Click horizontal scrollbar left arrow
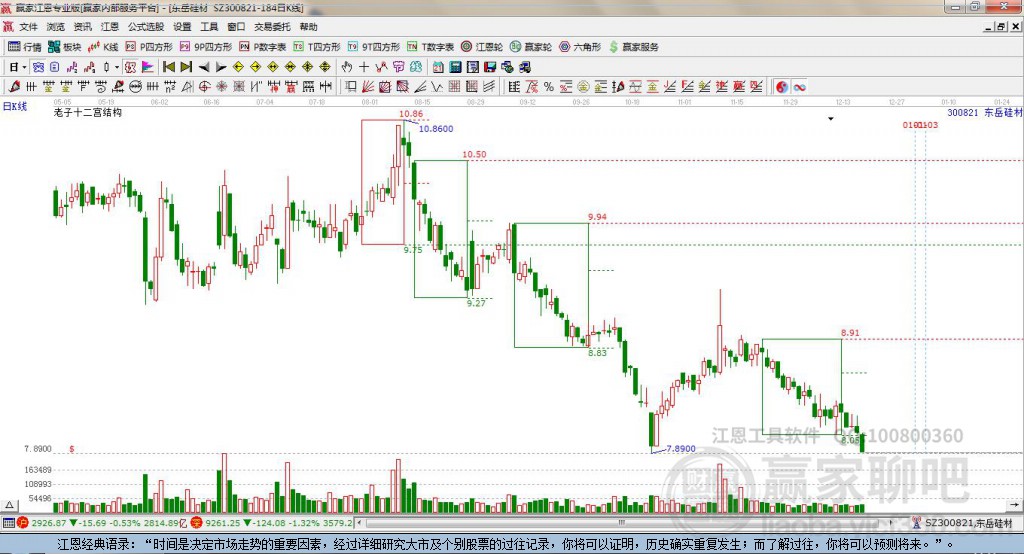 coord(359,523)
